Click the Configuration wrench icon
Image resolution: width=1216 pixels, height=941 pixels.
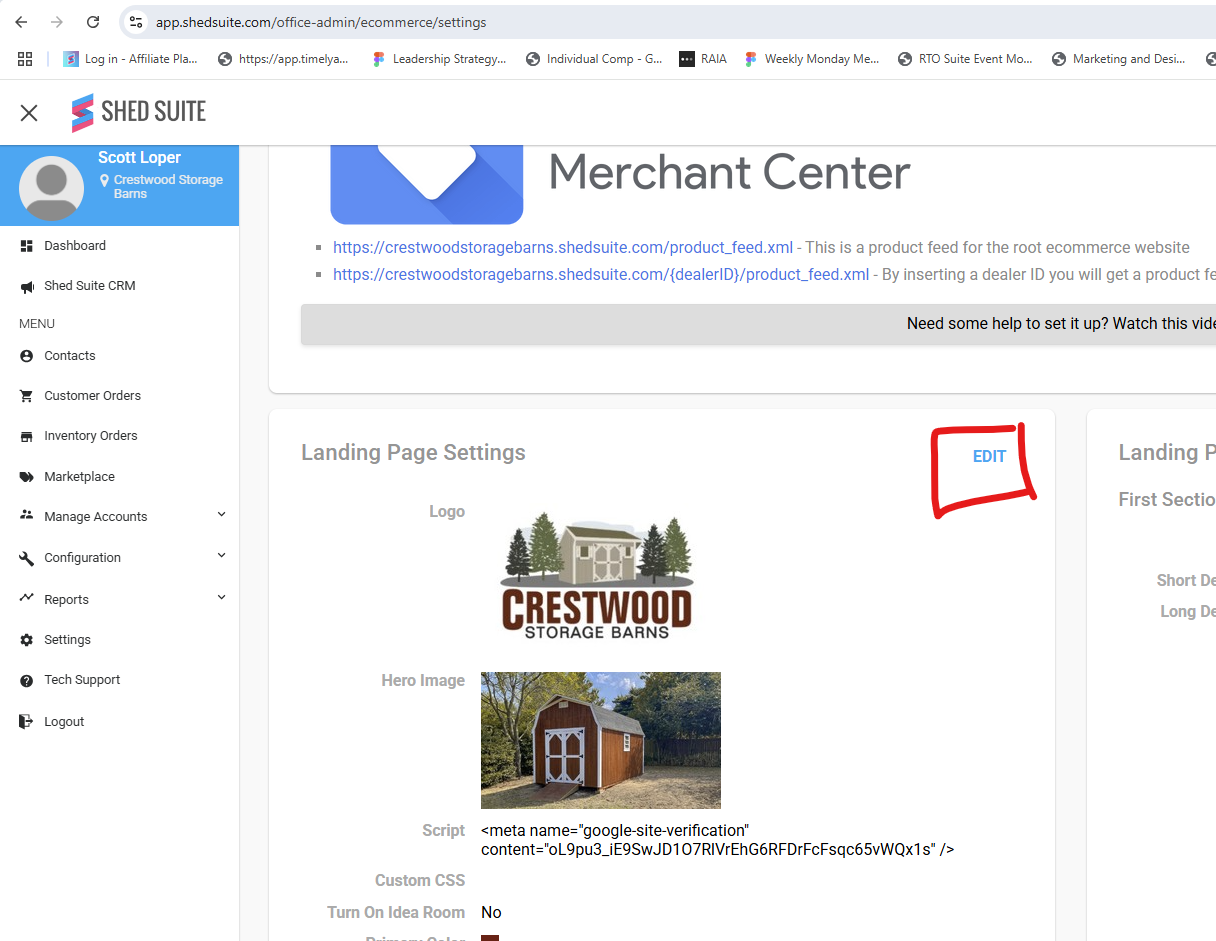click(x=26, y=558)
